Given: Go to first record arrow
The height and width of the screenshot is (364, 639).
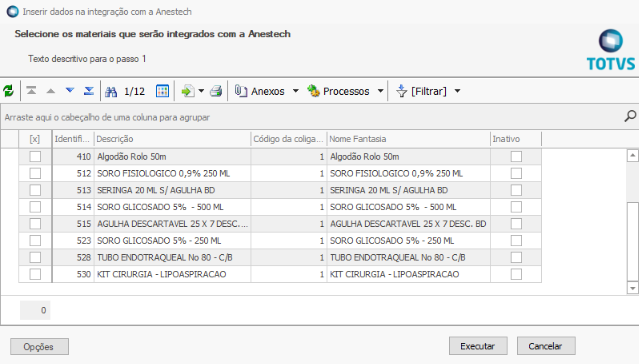Looking at the screenshot, I should coord(31,90).
